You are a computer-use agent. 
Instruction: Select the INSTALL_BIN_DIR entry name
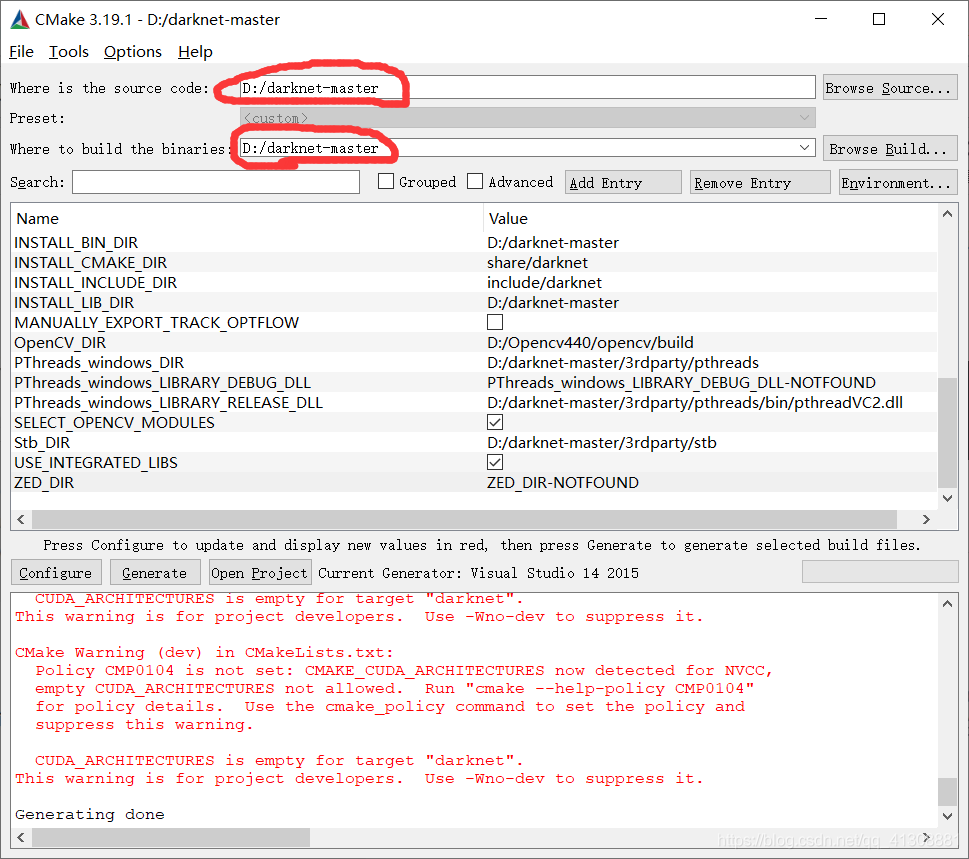(76, 243)
